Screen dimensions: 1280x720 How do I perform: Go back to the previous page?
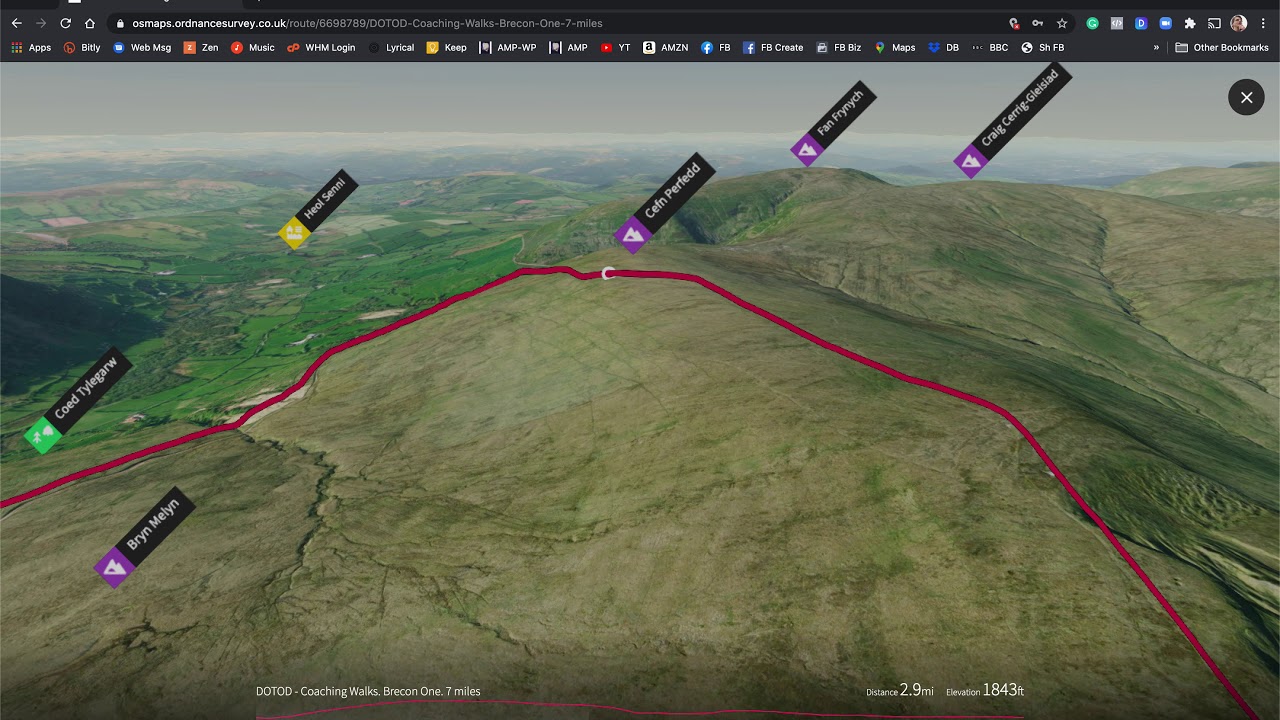point(16,23)
